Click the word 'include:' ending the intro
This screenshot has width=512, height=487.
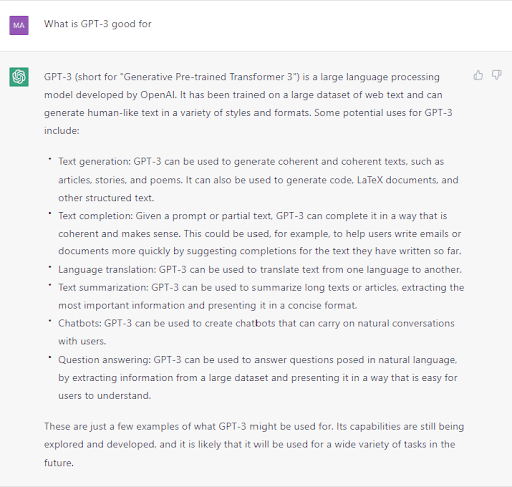tap(62, 131)
